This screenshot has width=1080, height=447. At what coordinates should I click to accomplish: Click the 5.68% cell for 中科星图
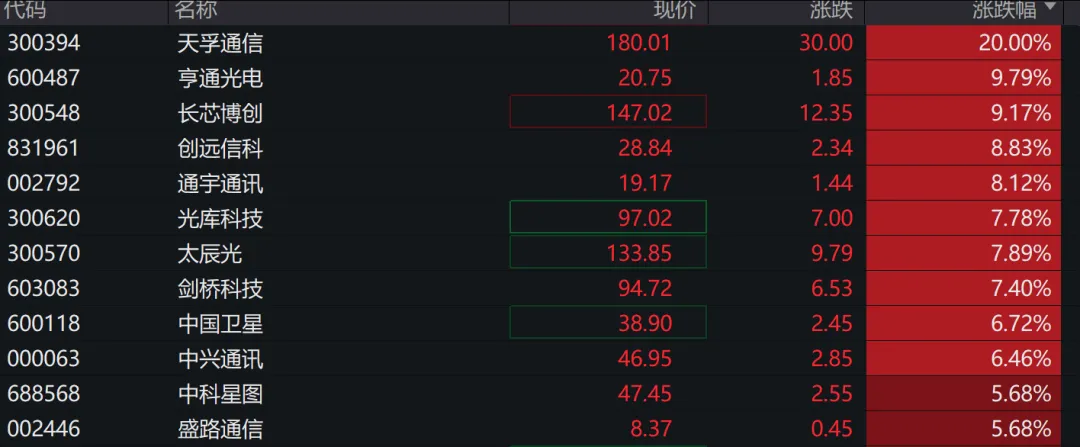coord(1016,393)
